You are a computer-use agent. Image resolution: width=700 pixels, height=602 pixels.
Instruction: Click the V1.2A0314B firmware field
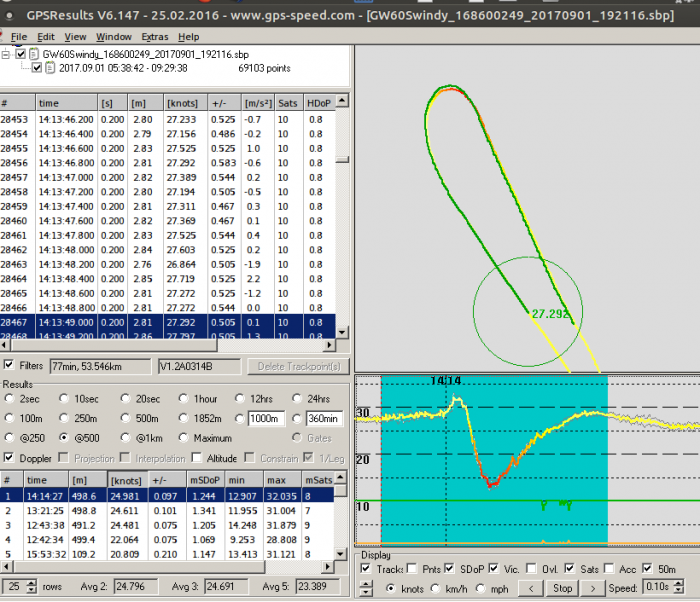pos(200,367)
